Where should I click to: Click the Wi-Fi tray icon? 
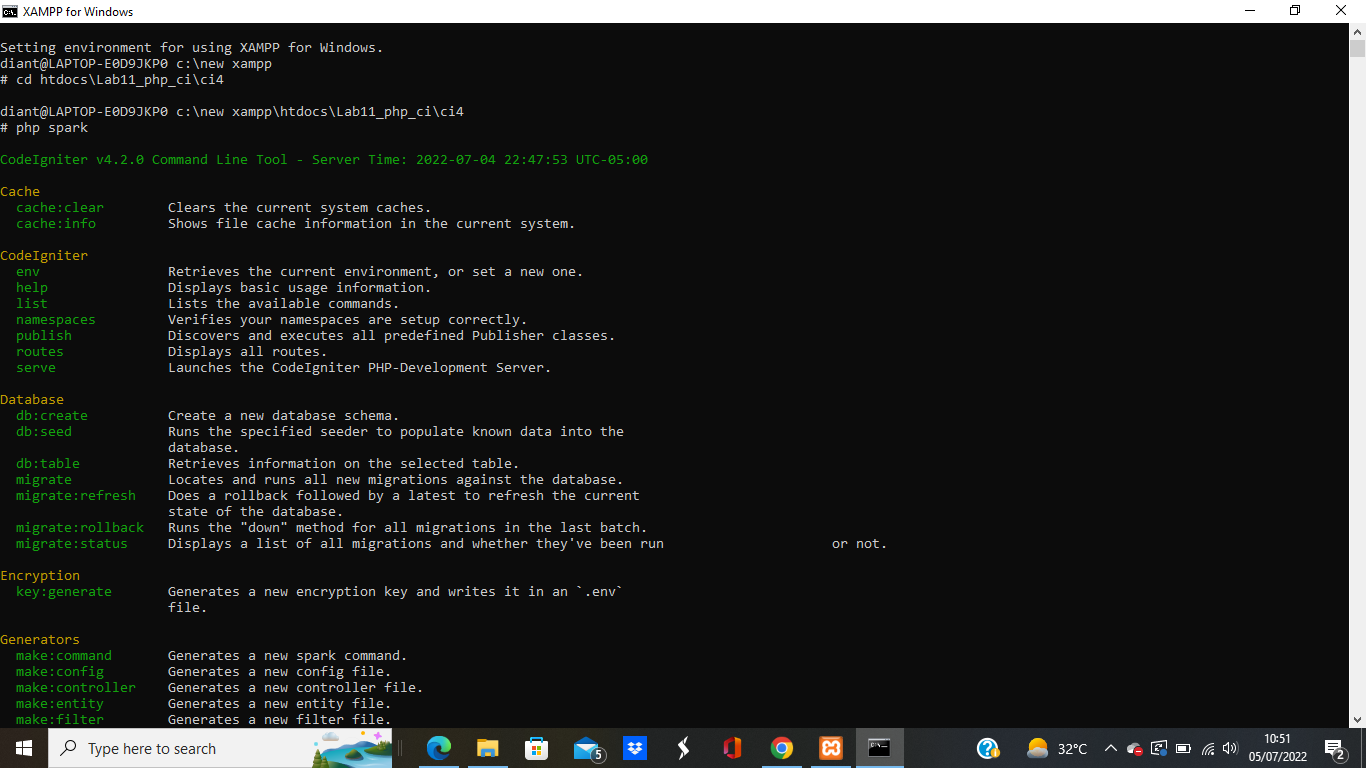click(x=1209, y=748)
